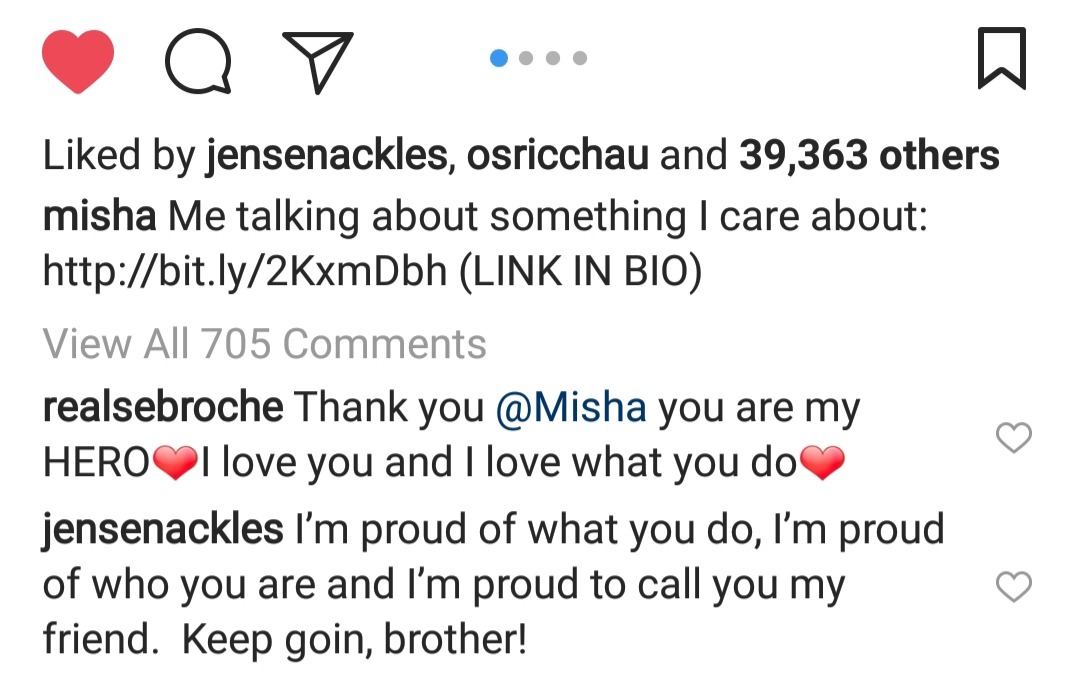Save post with bookmark icon
This screenshot has width=1080, height=681.
(1001, 59)
